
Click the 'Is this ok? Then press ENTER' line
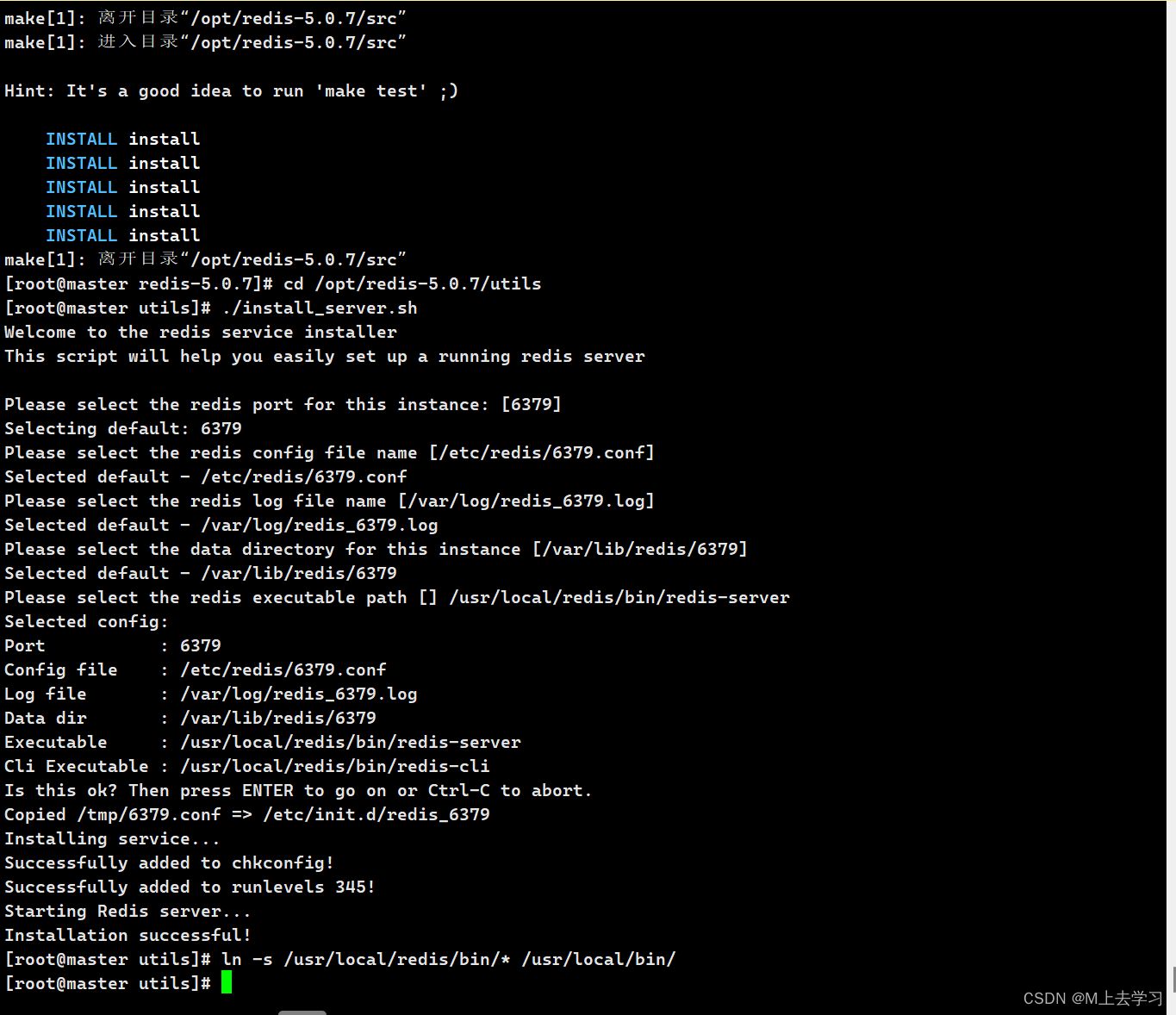pyautogui.click(x=298, y=790)
